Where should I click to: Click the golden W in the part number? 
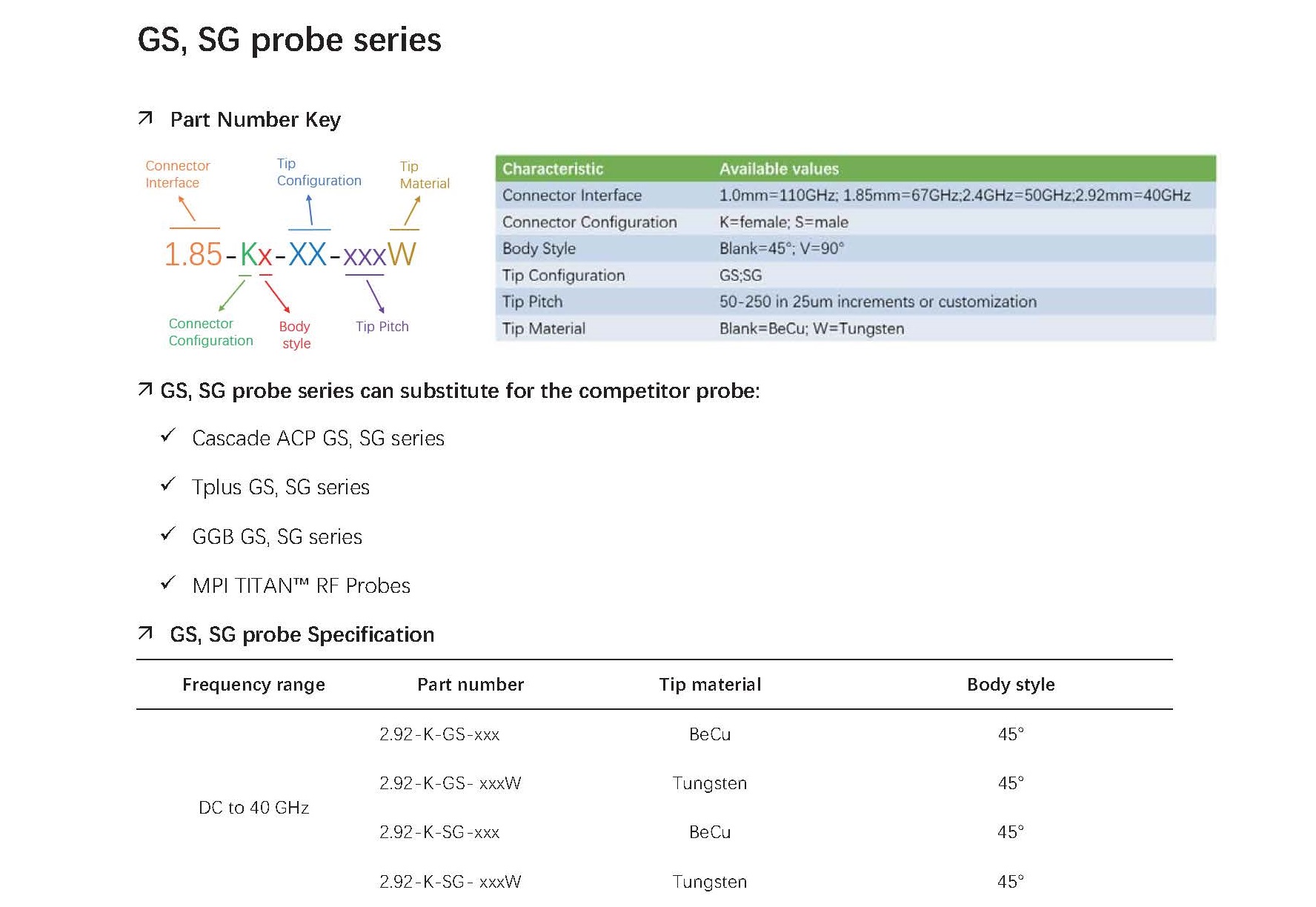coord(402,254)
